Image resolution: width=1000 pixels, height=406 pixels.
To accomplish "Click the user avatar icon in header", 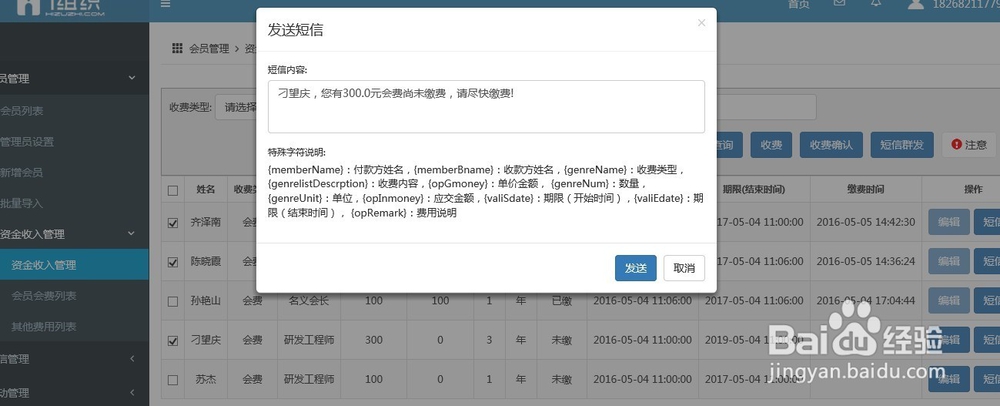I will 916,4.
